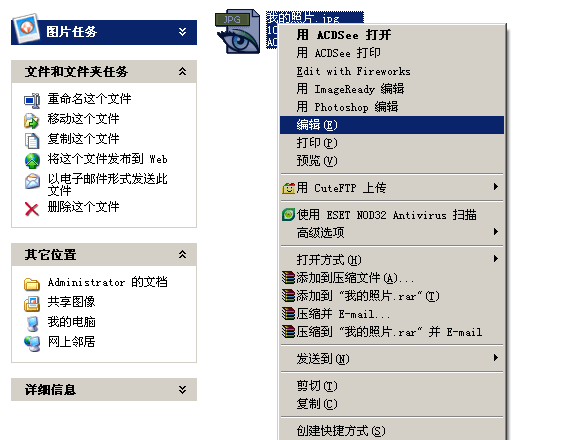Viewport: 582px width, 440px height.
Task: Select the 我的照片.jpg file thumbnail icon
Action: tap(238, 31)
